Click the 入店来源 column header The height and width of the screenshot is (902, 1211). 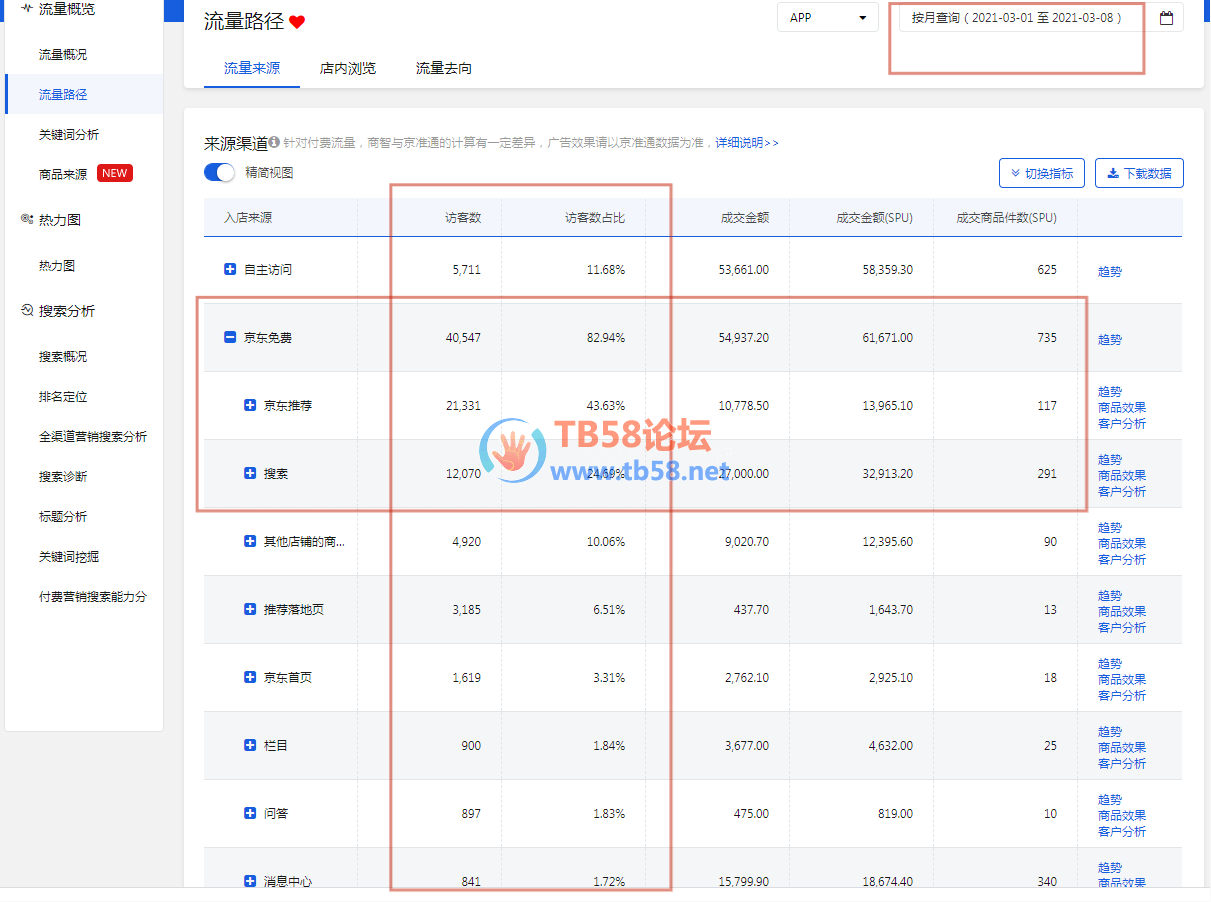[x=248, y=217]
